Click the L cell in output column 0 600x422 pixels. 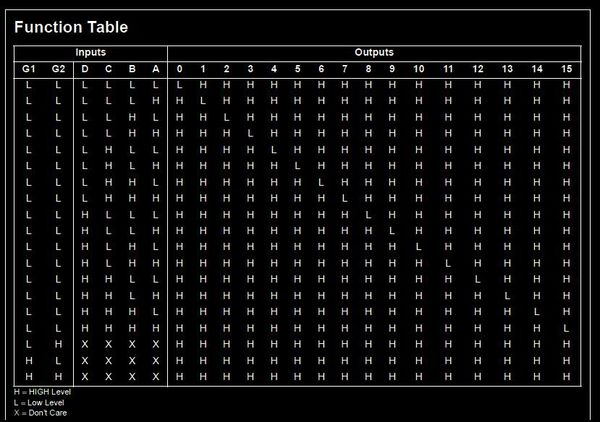click(x=179, y=85)
